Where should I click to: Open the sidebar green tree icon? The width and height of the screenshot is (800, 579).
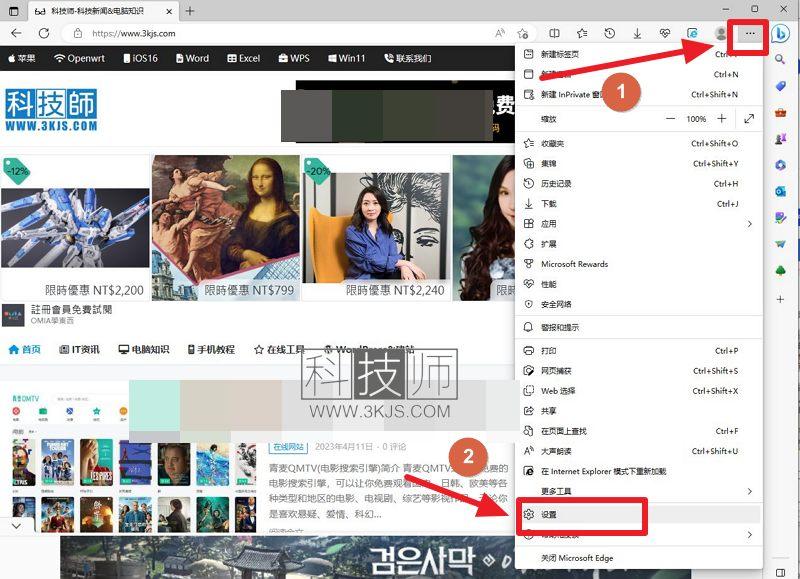pos(780,270)
